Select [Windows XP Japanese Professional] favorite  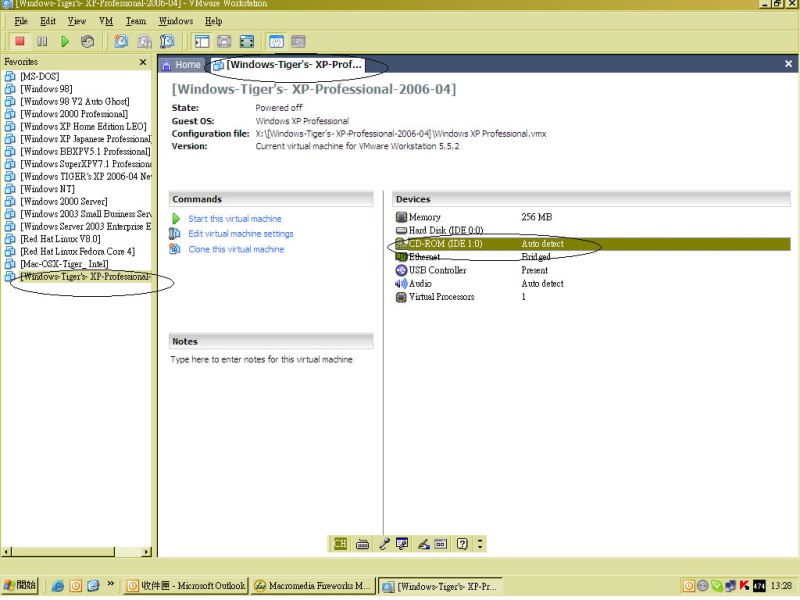pyautogui.click(x=86, y=139)
